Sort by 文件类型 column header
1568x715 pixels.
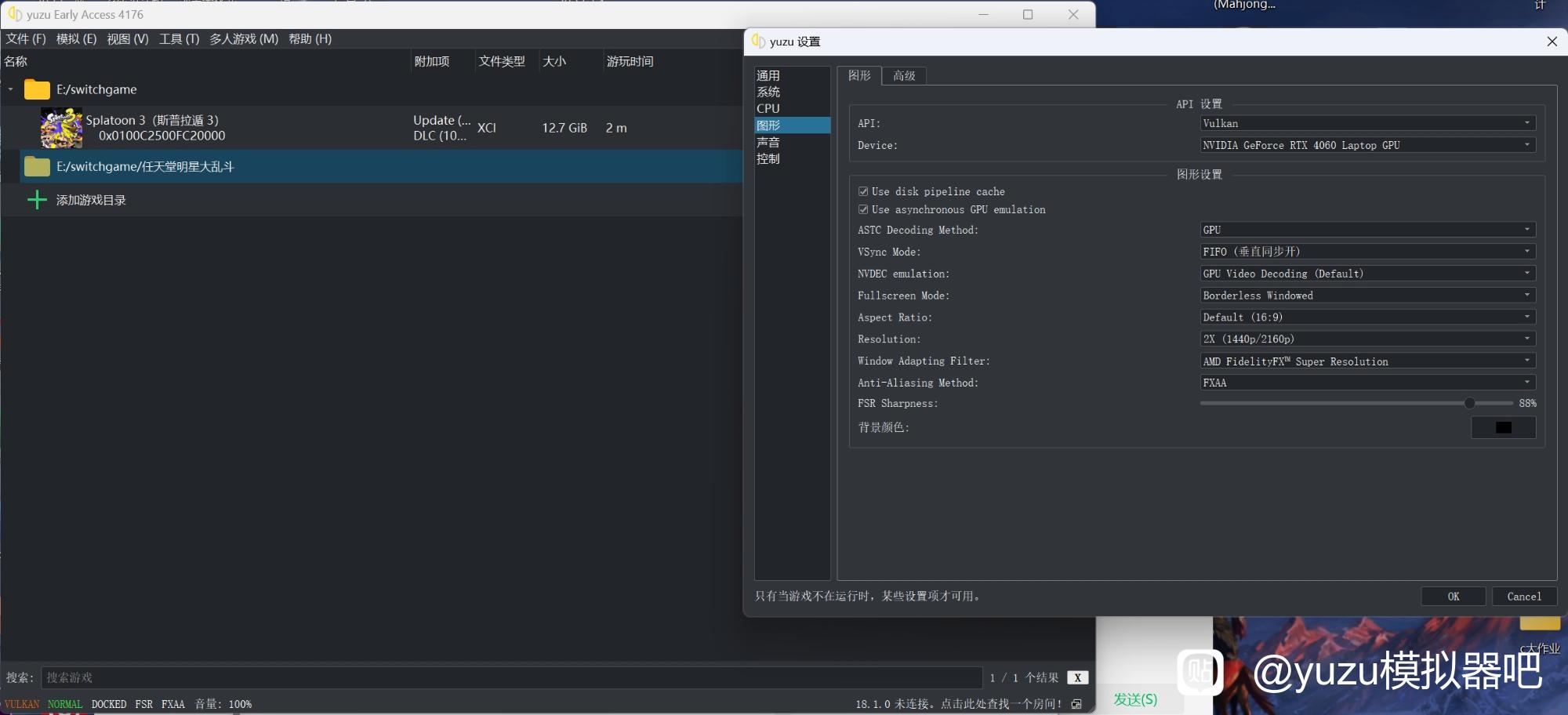[x=507, y=61]
